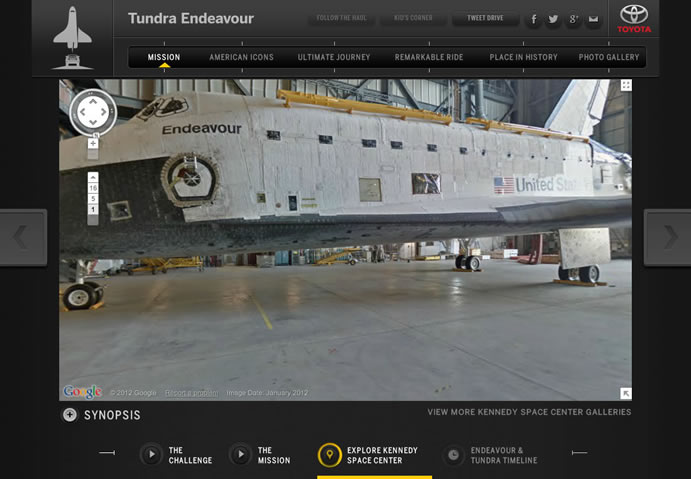Open View More Kennedy Space Center Galleries
The width and height of the screenshot is (691, 479).
click(x=529, y=412)
